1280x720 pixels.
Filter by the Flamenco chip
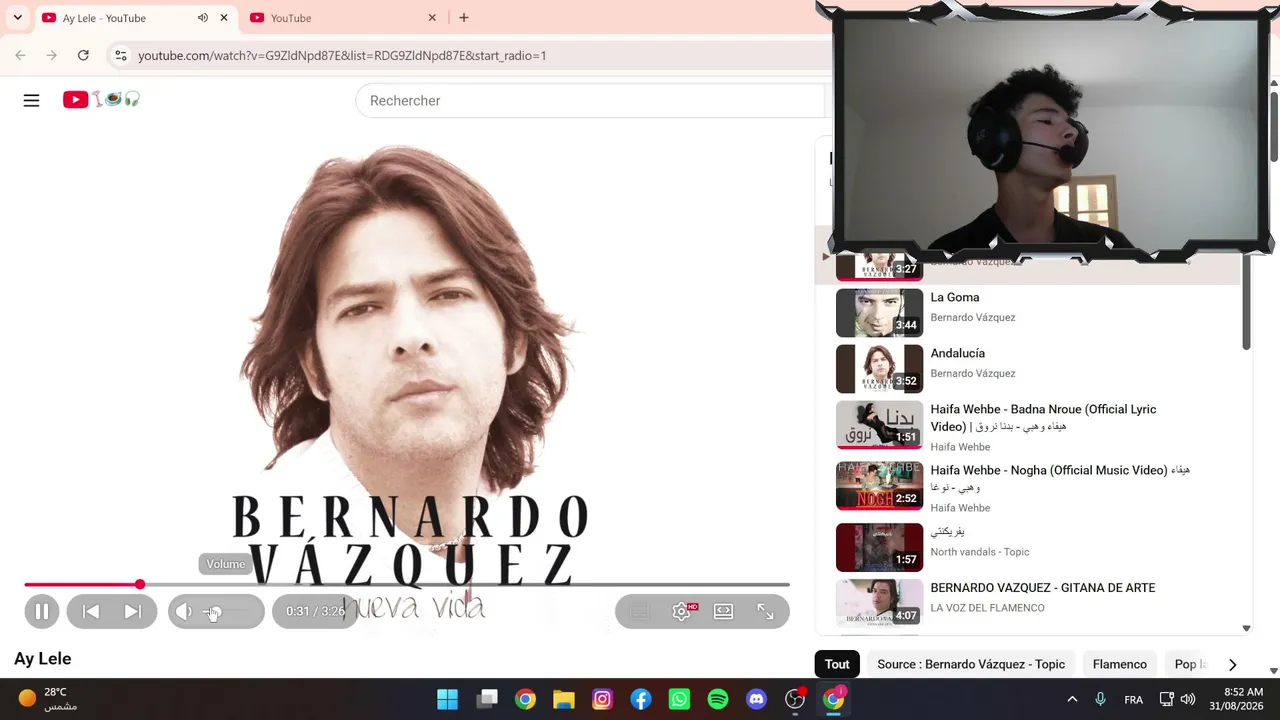tap(1120, 664)
